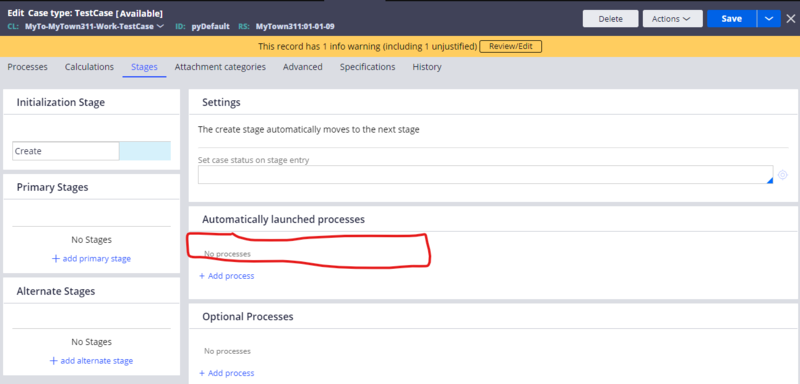
Task: Click the create stage auto-move description text
Action: click(309, 130)
